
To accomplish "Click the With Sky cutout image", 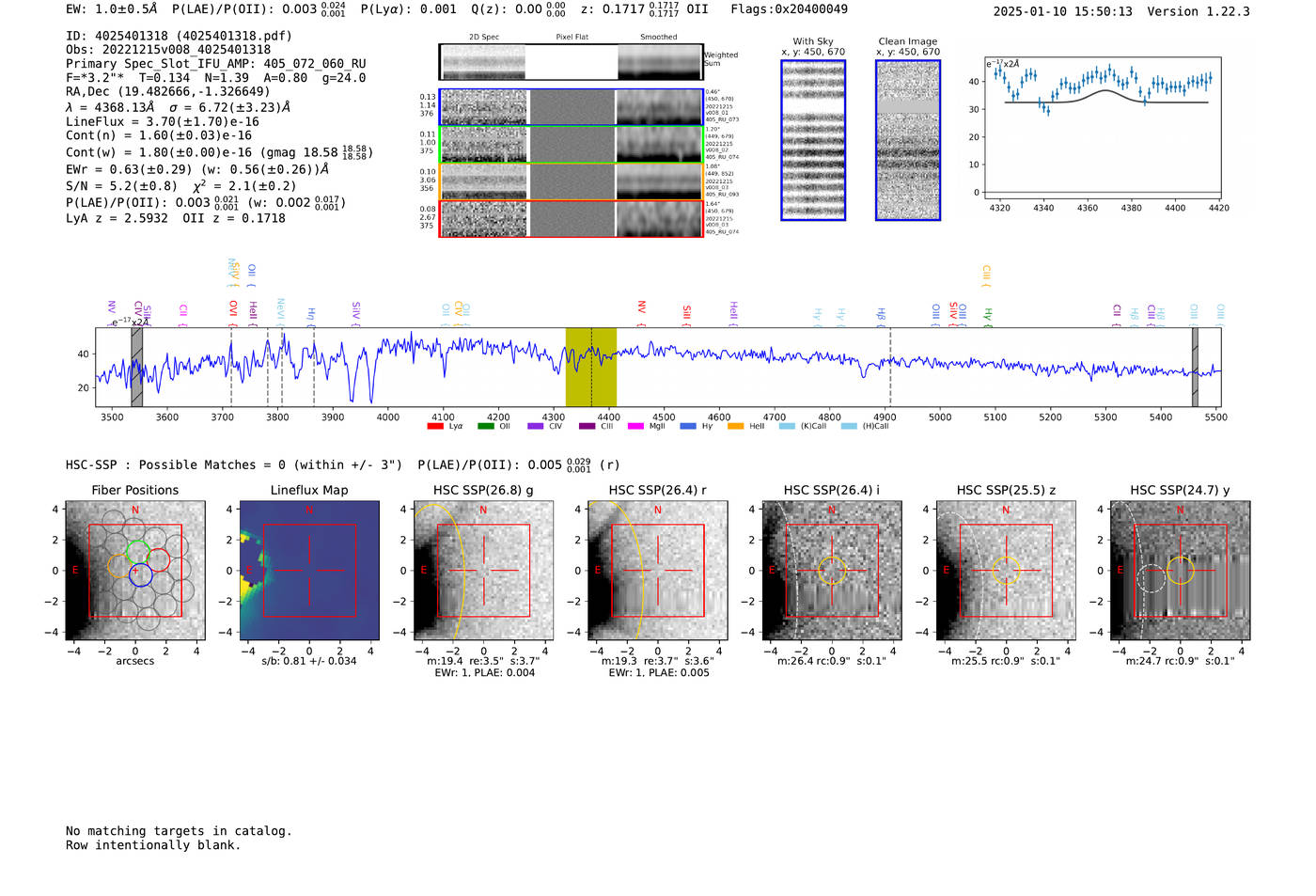I will [813, 140].
